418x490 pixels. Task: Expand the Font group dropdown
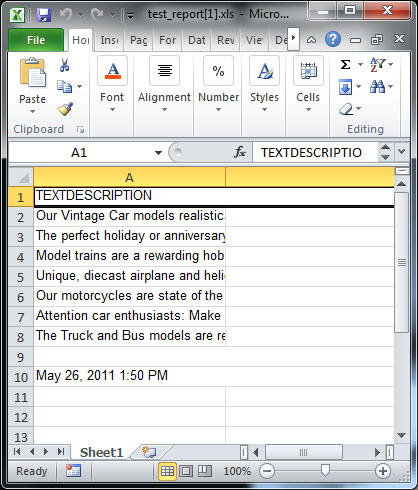[112, 83]
